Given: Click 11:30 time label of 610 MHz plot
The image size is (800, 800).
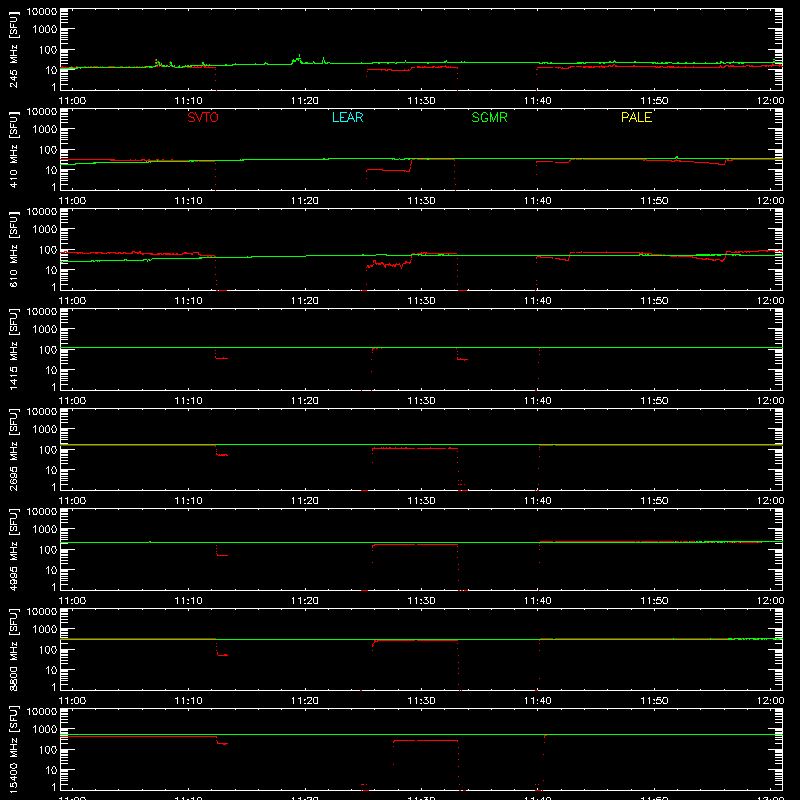Looking at the screenshot, I should point(421,301).
